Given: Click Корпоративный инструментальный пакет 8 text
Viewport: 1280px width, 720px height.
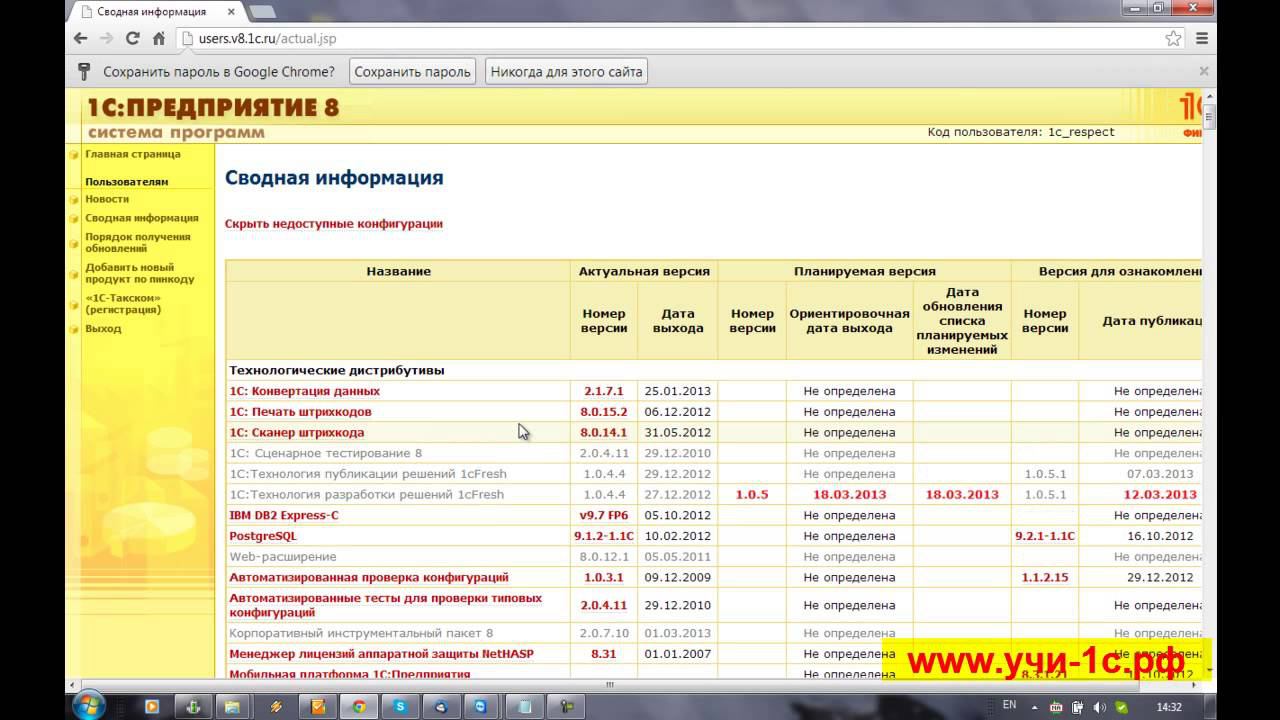Looking at the screenshot, I should pyautogui.click(x=361, y=633).
